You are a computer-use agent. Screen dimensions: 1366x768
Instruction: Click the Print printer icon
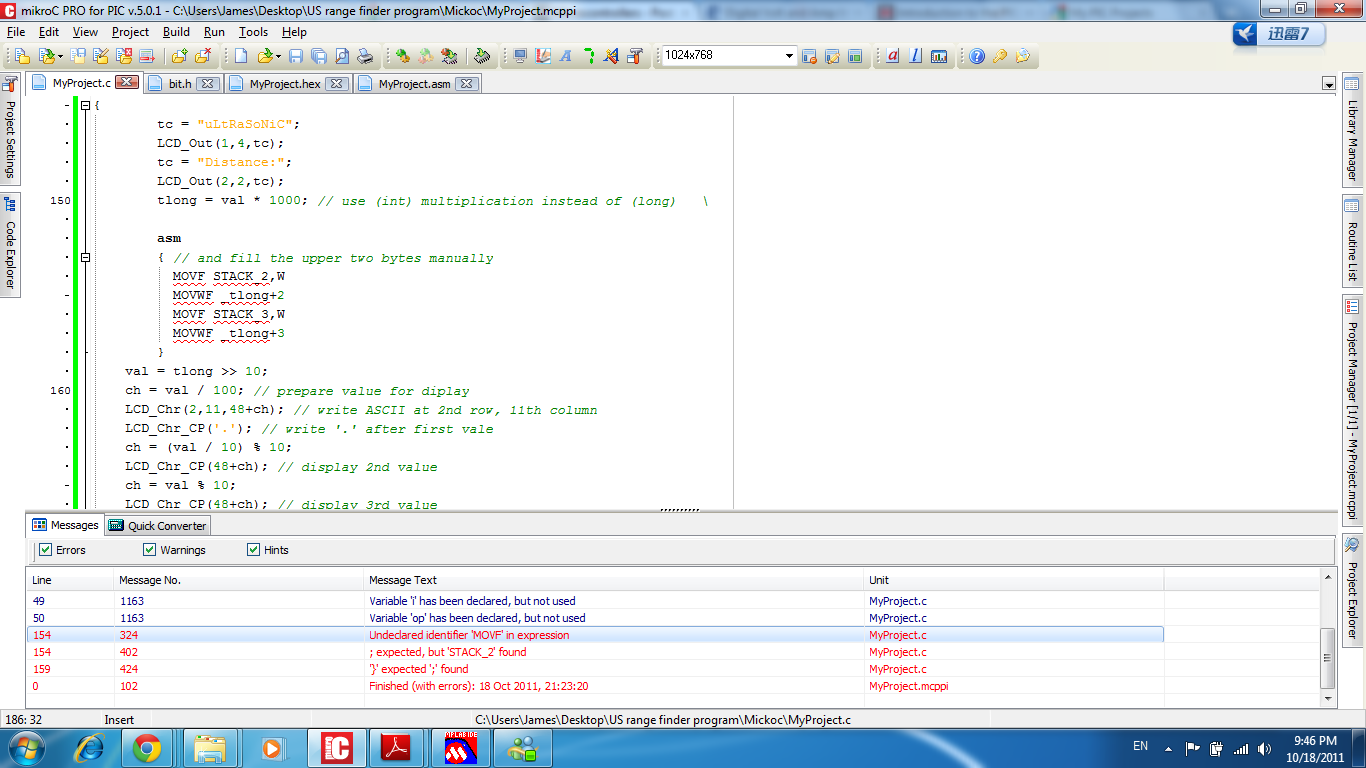(x=366, y=56)
